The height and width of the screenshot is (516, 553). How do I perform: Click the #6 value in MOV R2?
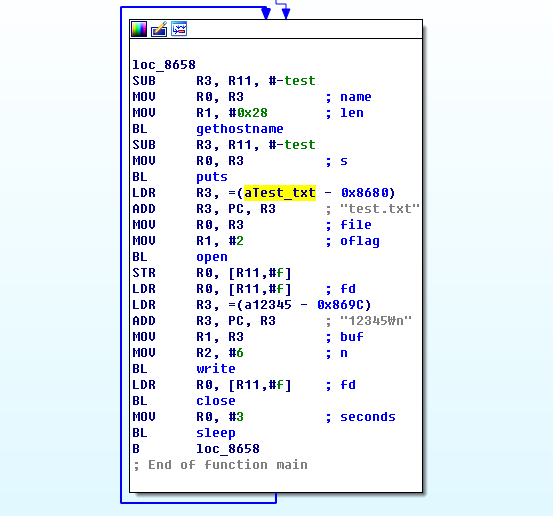click(x=236, y=353)
